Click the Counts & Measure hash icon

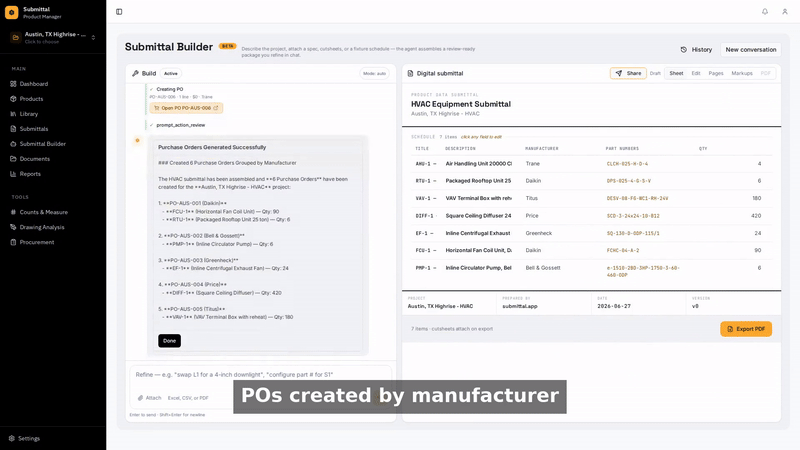pos(13,212)
